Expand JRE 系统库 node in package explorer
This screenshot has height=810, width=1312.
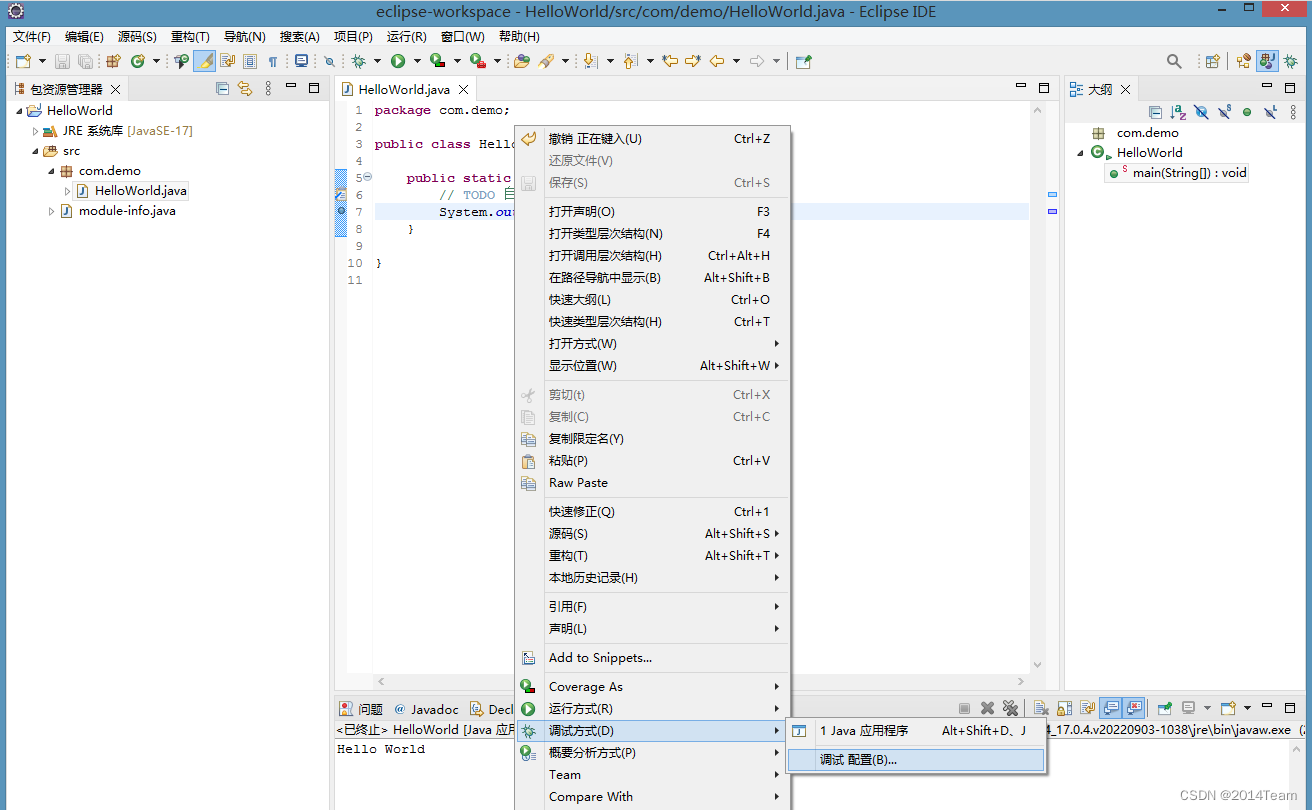[35, 131]
